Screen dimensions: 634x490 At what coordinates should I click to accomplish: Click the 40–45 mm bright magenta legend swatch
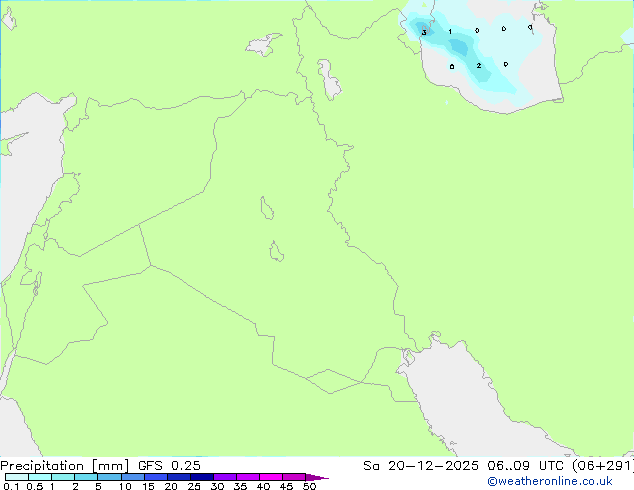pyautogui.click(x=271, y=477)
